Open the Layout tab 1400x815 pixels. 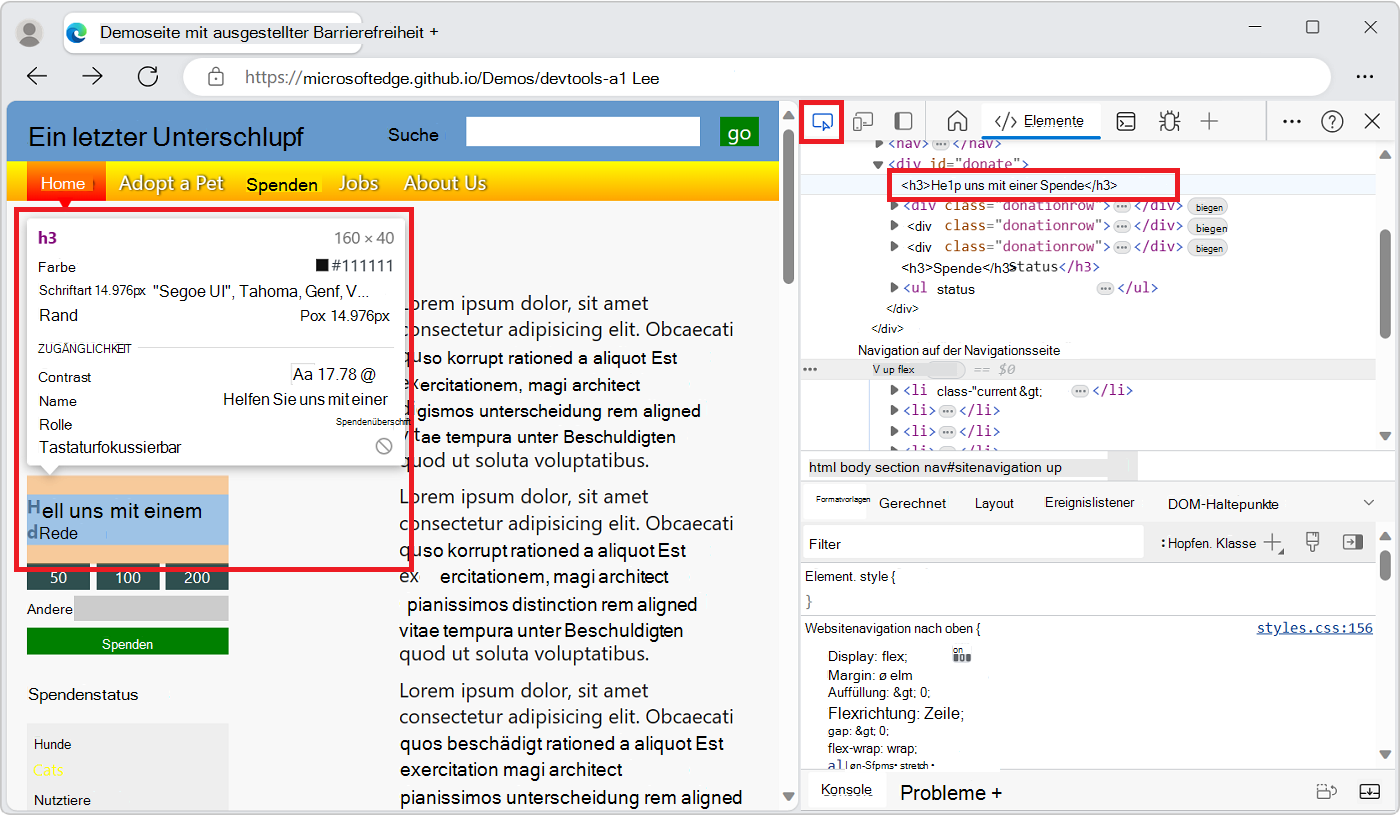coord(994,503)
